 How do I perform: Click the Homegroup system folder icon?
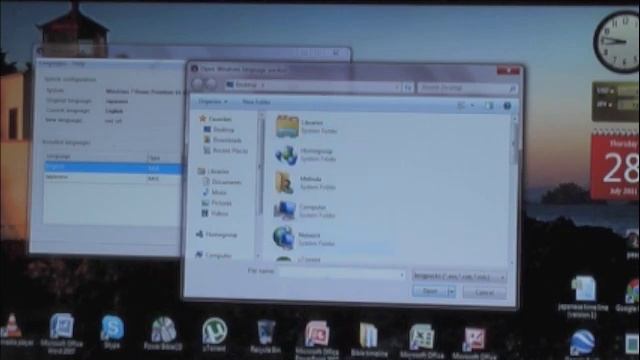286,155
